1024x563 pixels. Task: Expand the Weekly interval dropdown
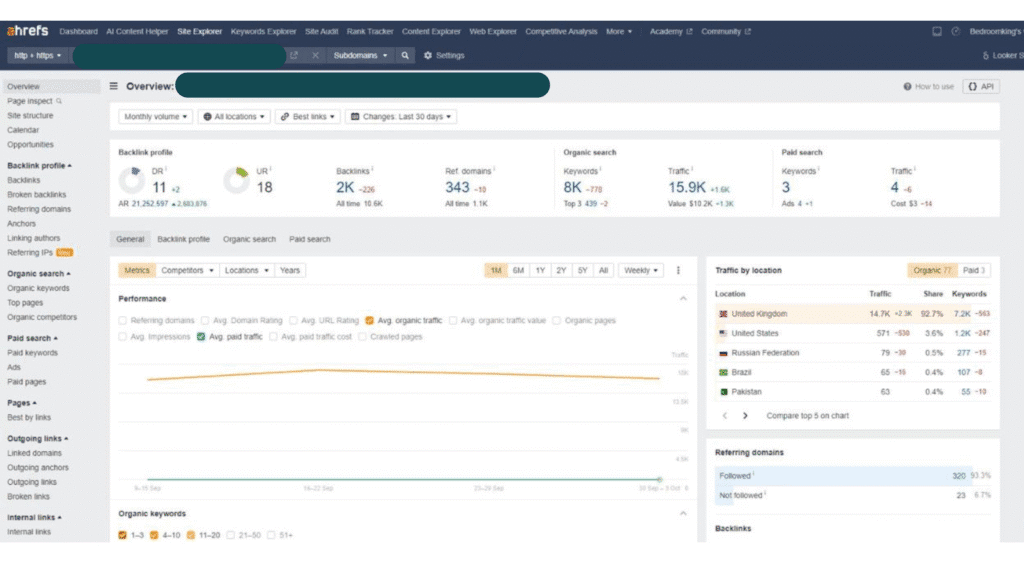click(641, 270)
